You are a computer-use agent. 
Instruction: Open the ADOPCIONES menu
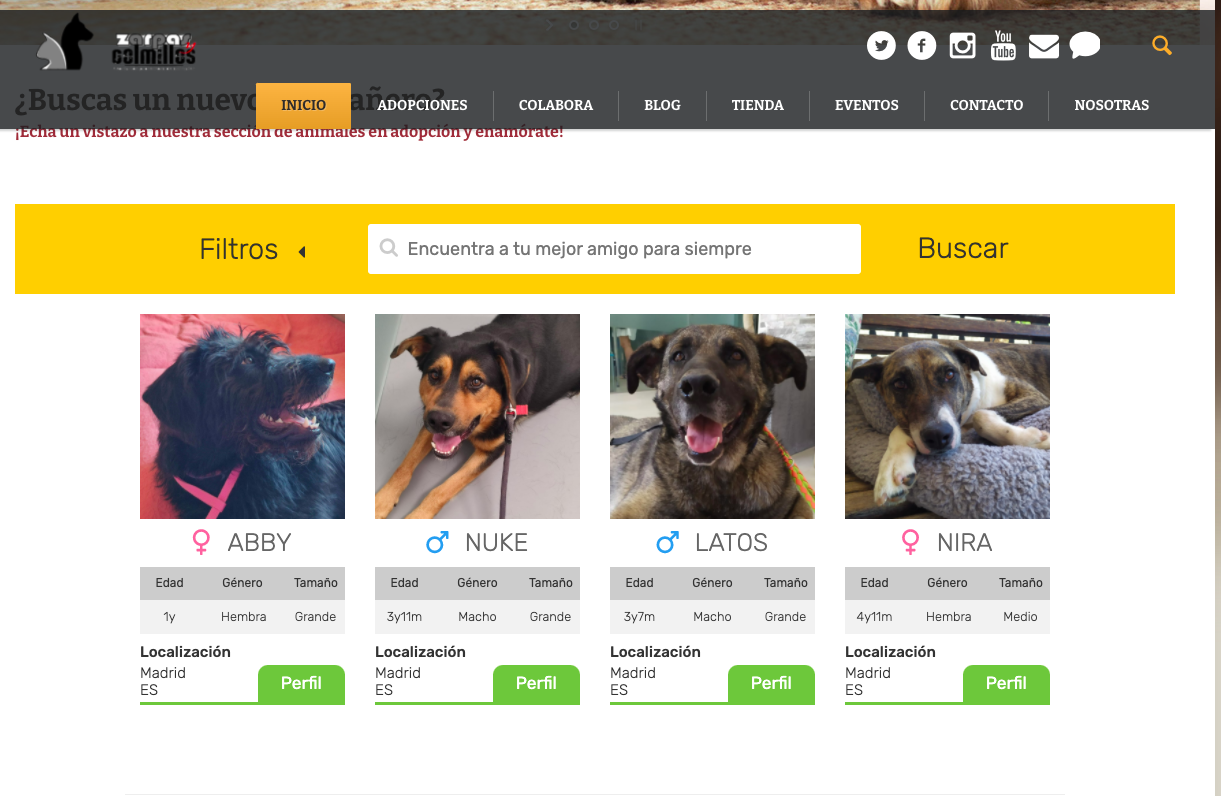(422, 105)
